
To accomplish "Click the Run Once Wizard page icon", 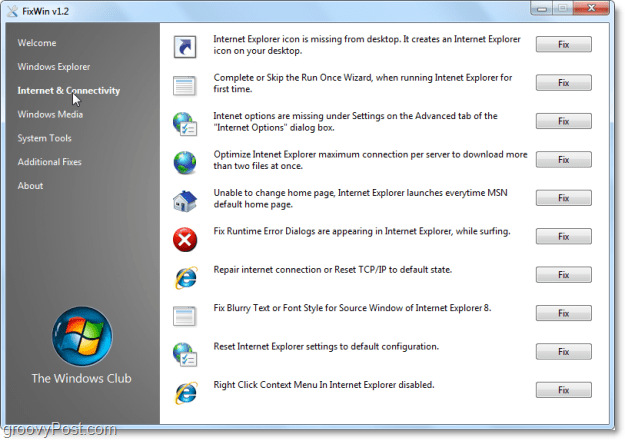I will click(x=185, y=86).
